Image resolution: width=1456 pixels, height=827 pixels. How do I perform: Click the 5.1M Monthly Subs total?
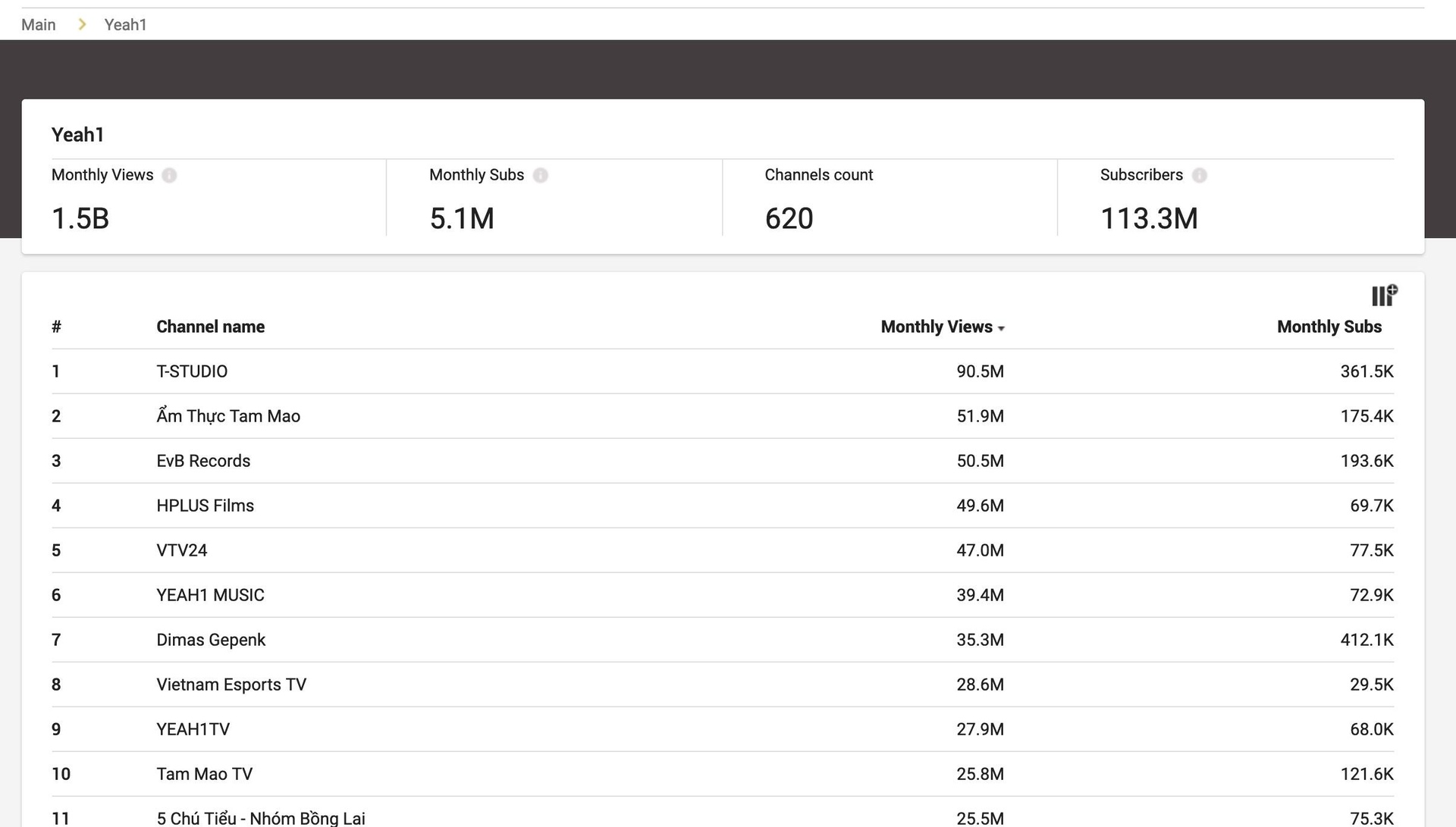462,218
